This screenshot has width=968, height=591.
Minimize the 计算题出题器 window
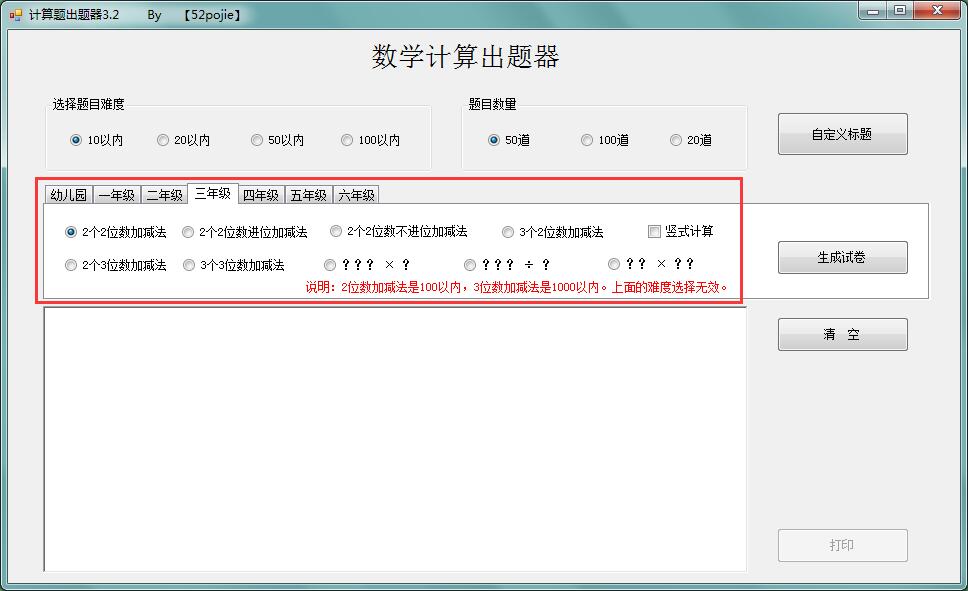(x=873, y=10)
